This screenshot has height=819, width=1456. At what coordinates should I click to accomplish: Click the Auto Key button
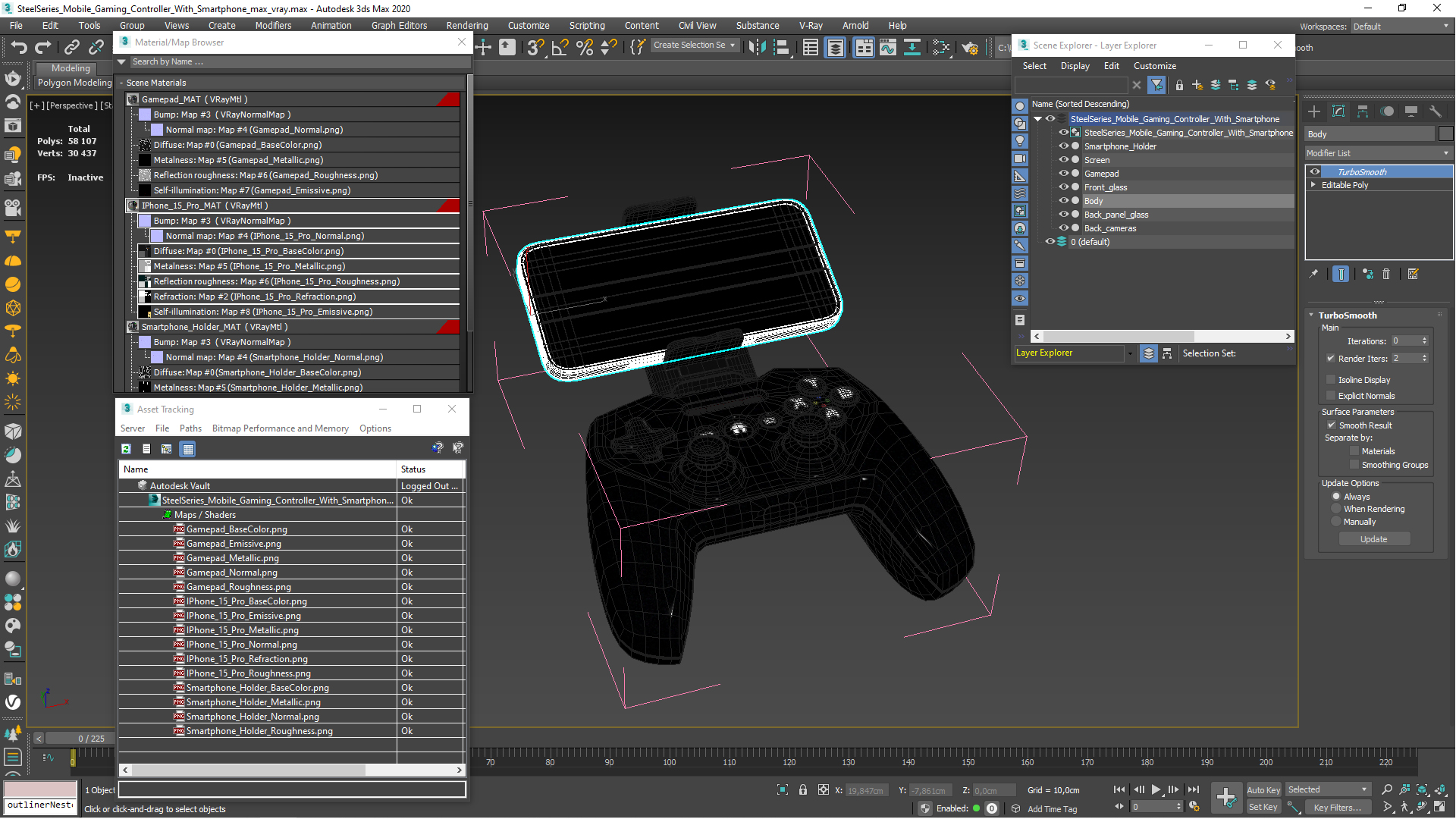click(1263, 790)
